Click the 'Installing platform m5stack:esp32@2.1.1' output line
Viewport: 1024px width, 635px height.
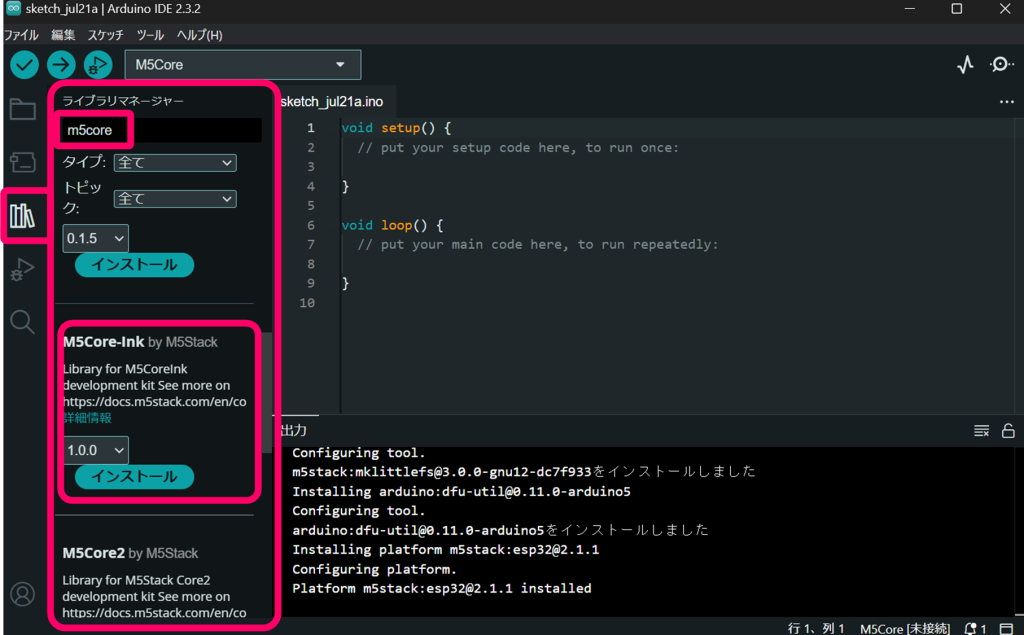pos(445,549)
